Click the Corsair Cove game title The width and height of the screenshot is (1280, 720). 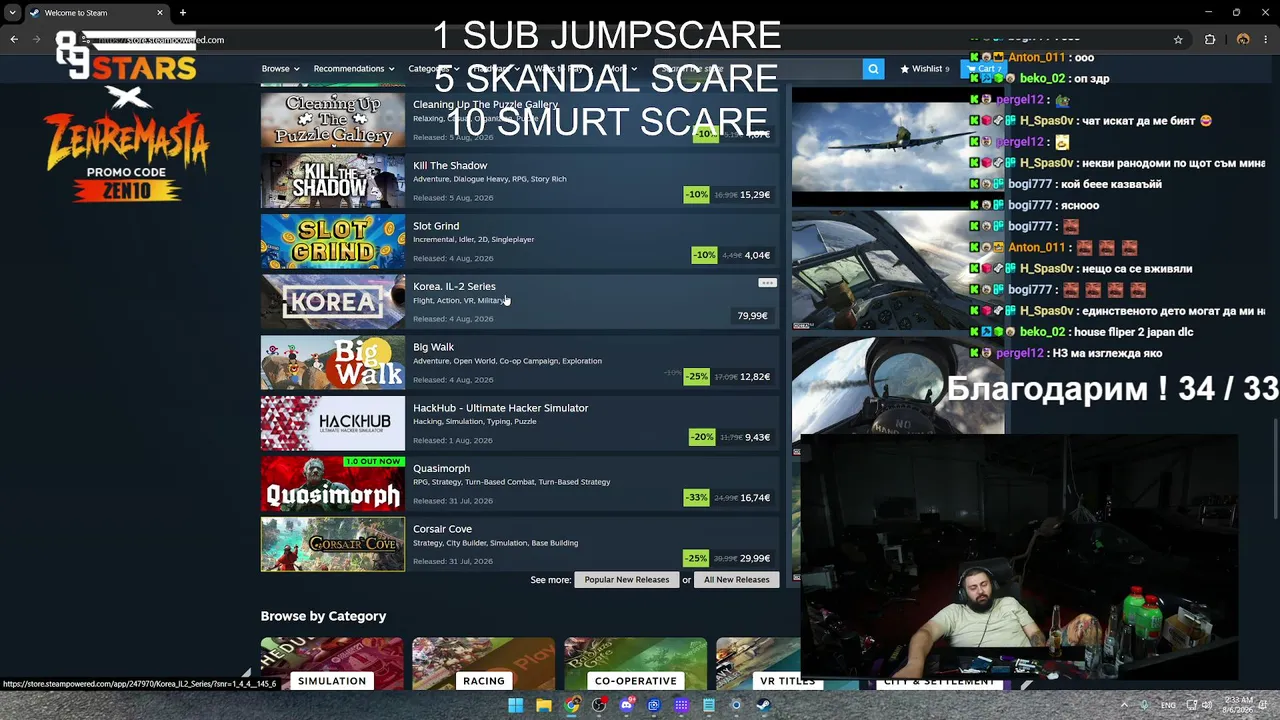[x=442, y=529]
